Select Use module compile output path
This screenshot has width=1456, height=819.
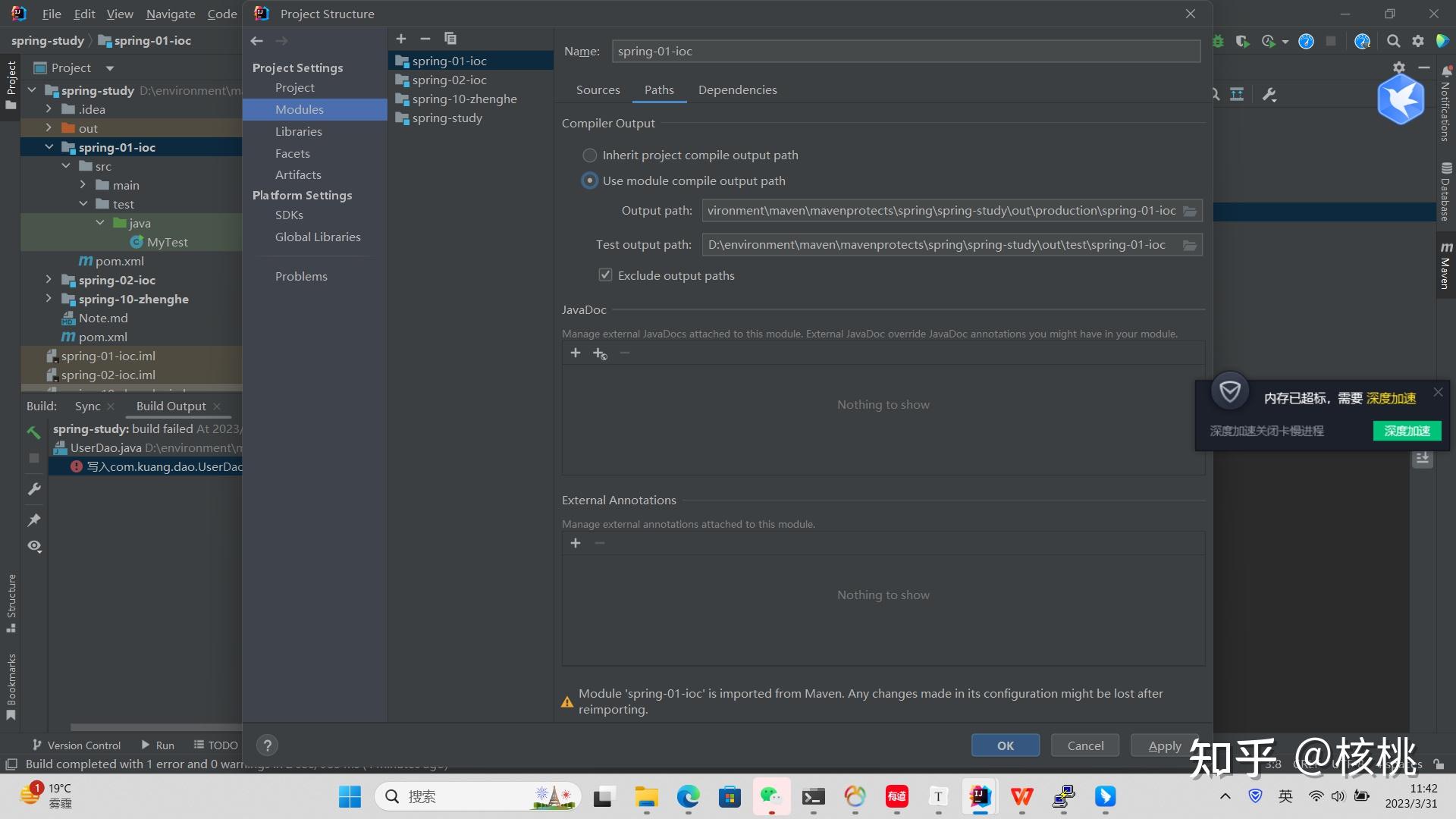coord(590,180)
